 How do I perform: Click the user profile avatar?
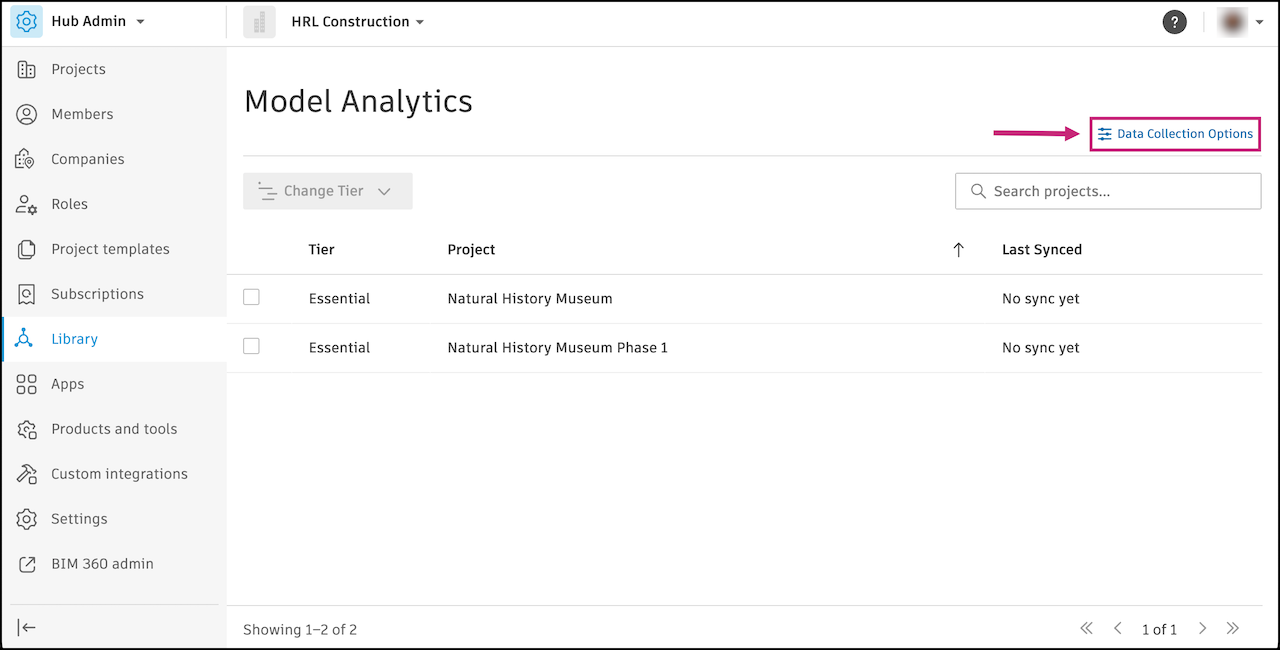(1232, 22)
